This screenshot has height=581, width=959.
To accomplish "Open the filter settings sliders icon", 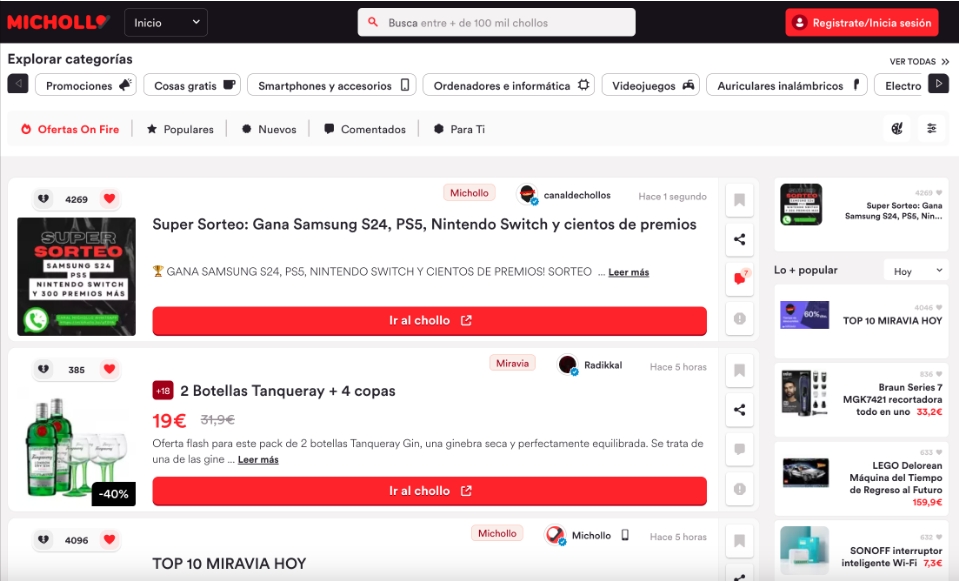I will [931, 128].
